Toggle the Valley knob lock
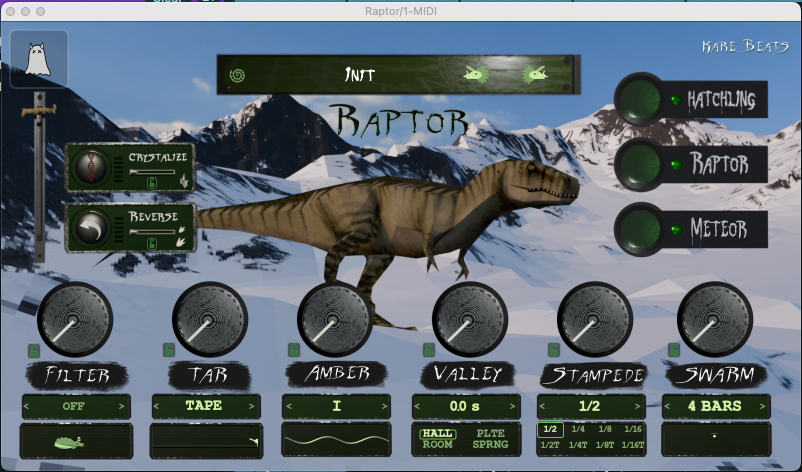Viewport: 802px width, 472px height. point(429,350)
